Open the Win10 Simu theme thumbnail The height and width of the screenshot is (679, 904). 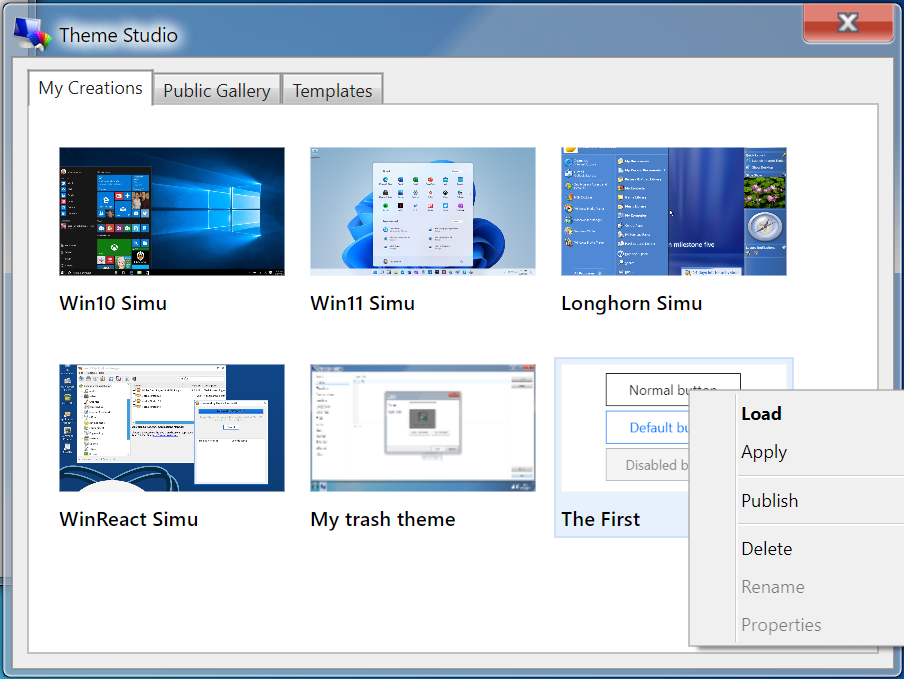(171, 211)
